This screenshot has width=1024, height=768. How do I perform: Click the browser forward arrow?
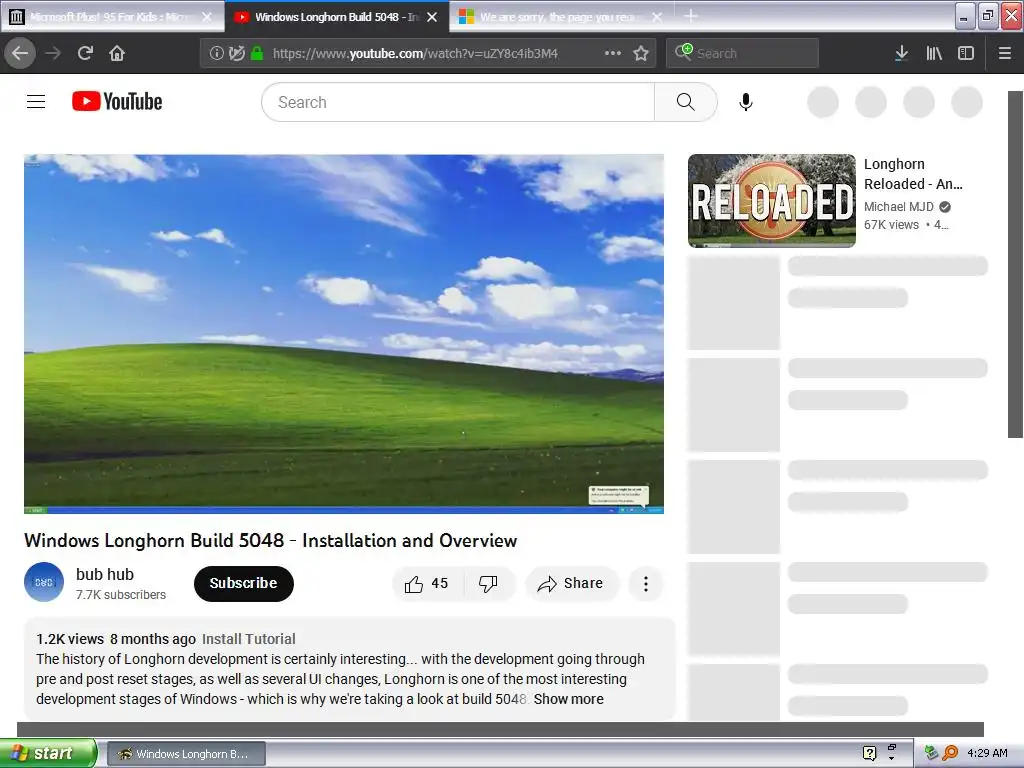pos(53,53)
